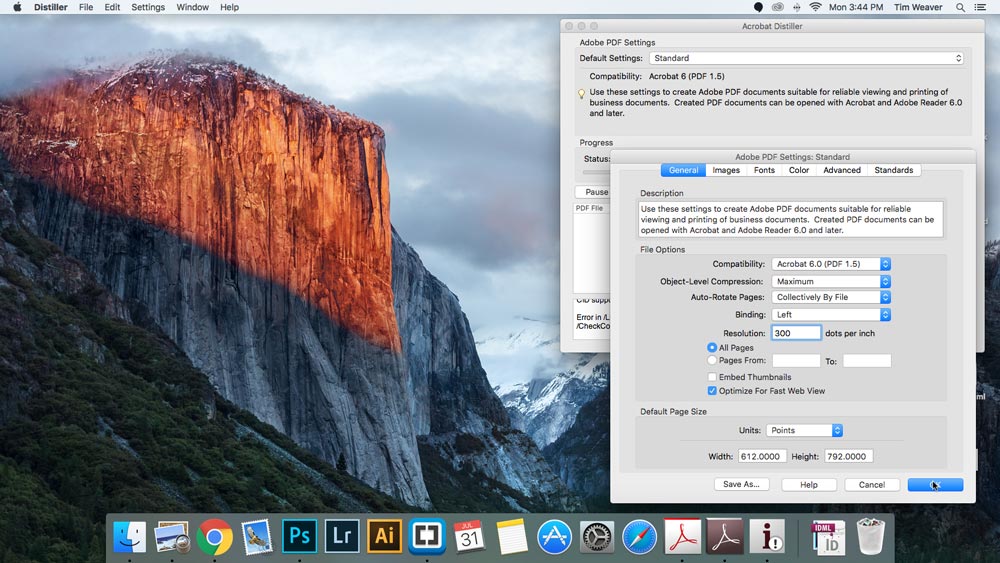The width and height of the screenshot is (1000, 563).
Task: Open the info alert app in dock
Action: click(x=767, y=536)
